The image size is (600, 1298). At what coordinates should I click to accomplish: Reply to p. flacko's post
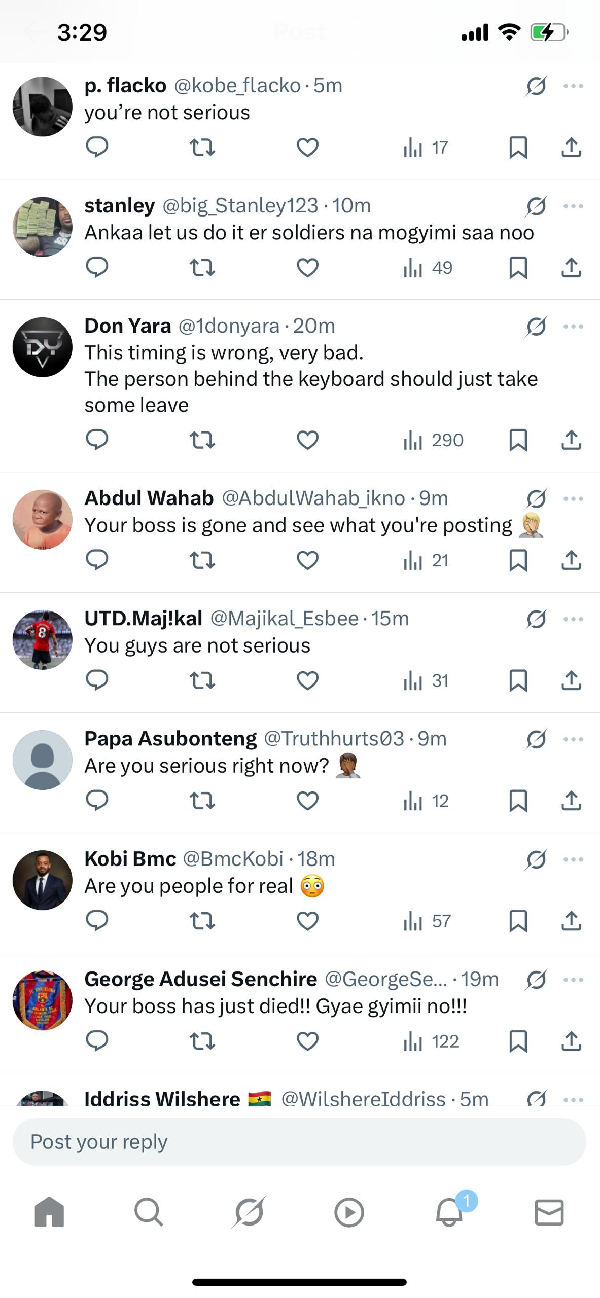[x=97, y=148]
